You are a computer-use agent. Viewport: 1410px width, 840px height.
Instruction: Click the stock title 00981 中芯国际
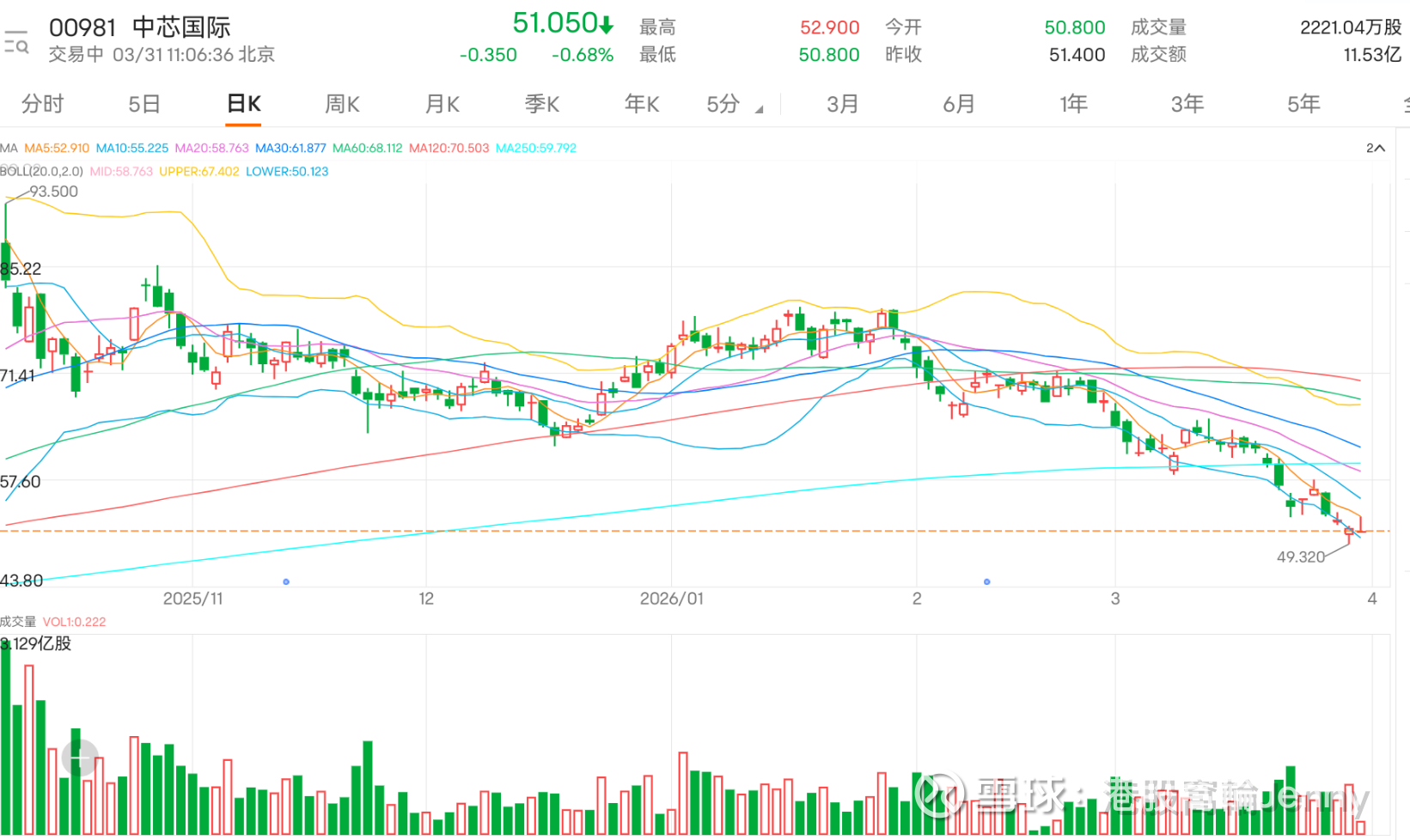140,27
